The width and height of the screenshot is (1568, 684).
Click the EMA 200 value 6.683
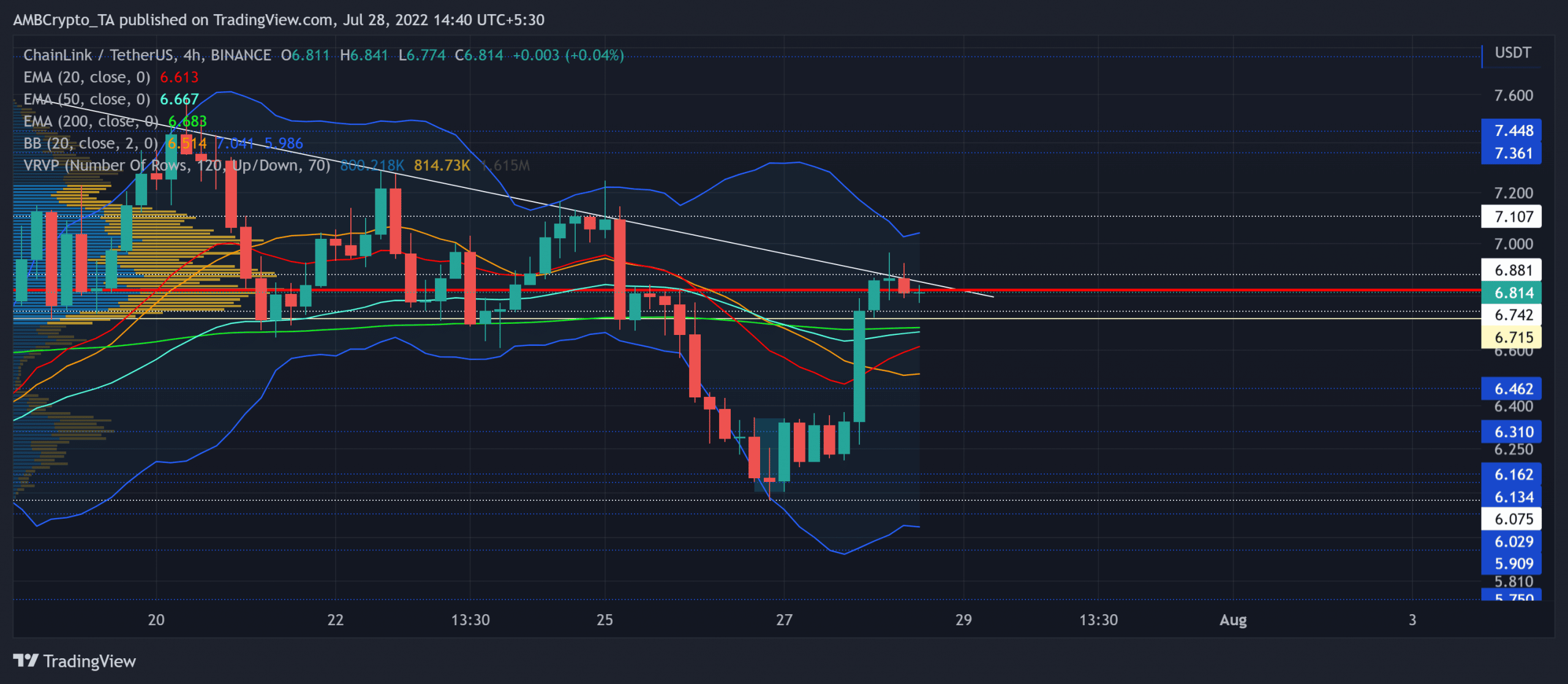(187, 121)
